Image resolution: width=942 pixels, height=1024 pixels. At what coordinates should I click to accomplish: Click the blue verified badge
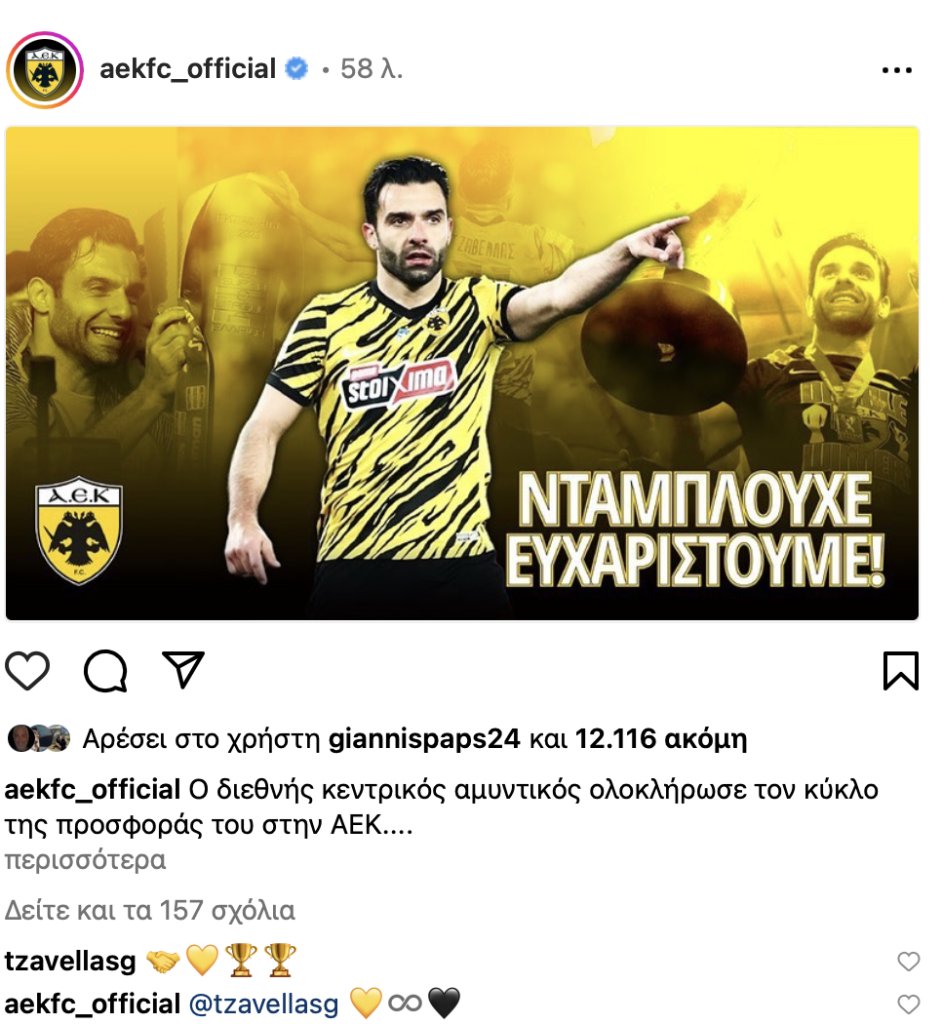(x=297, y=69)
